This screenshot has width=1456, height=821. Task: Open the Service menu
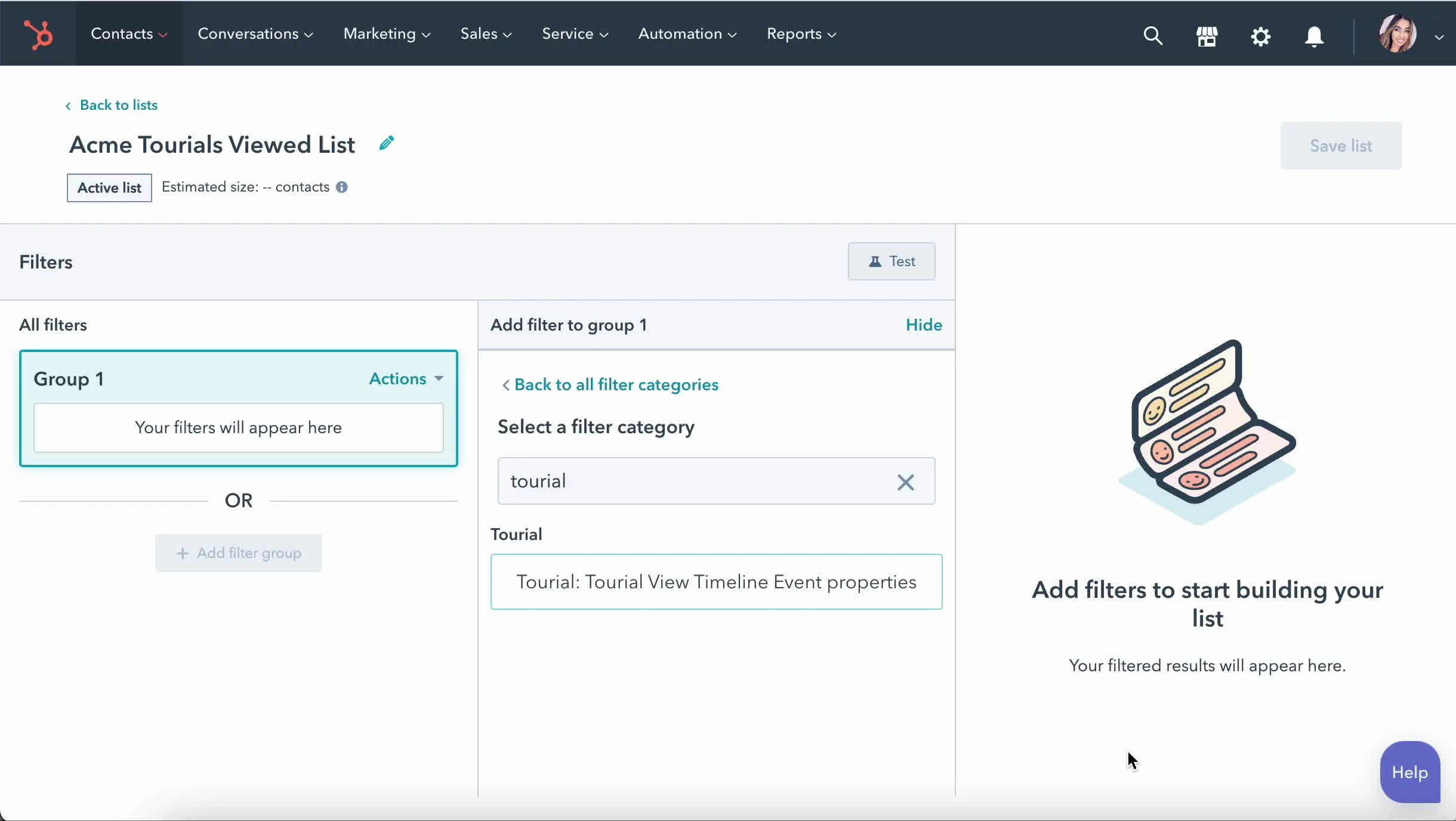pos(575,34)
